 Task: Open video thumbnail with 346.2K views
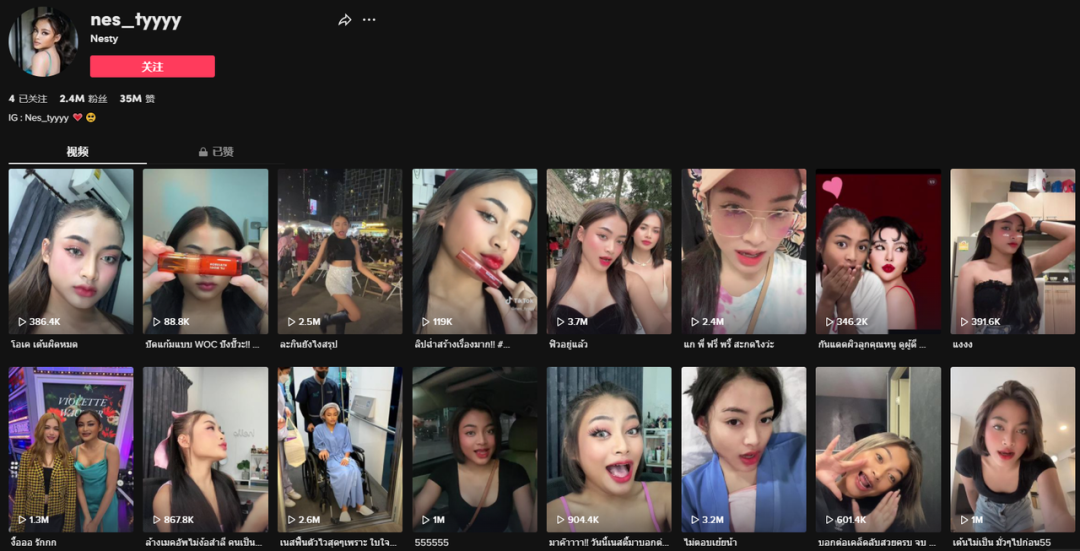878,250
